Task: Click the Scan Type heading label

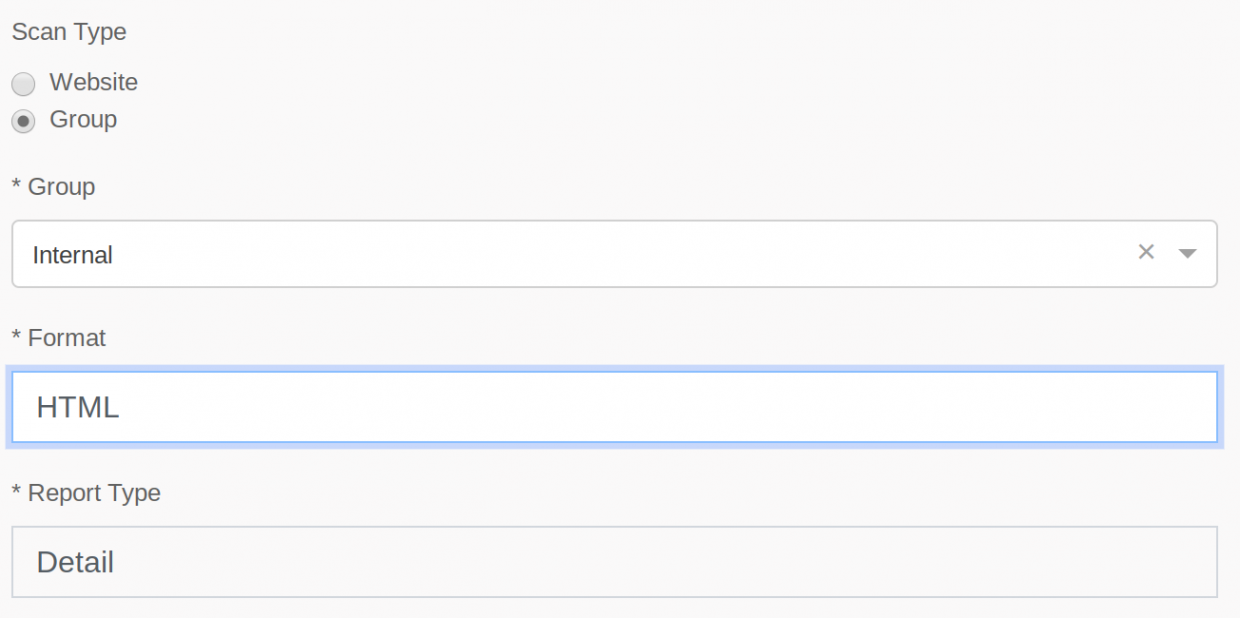Action: click(x=69, y=32)
